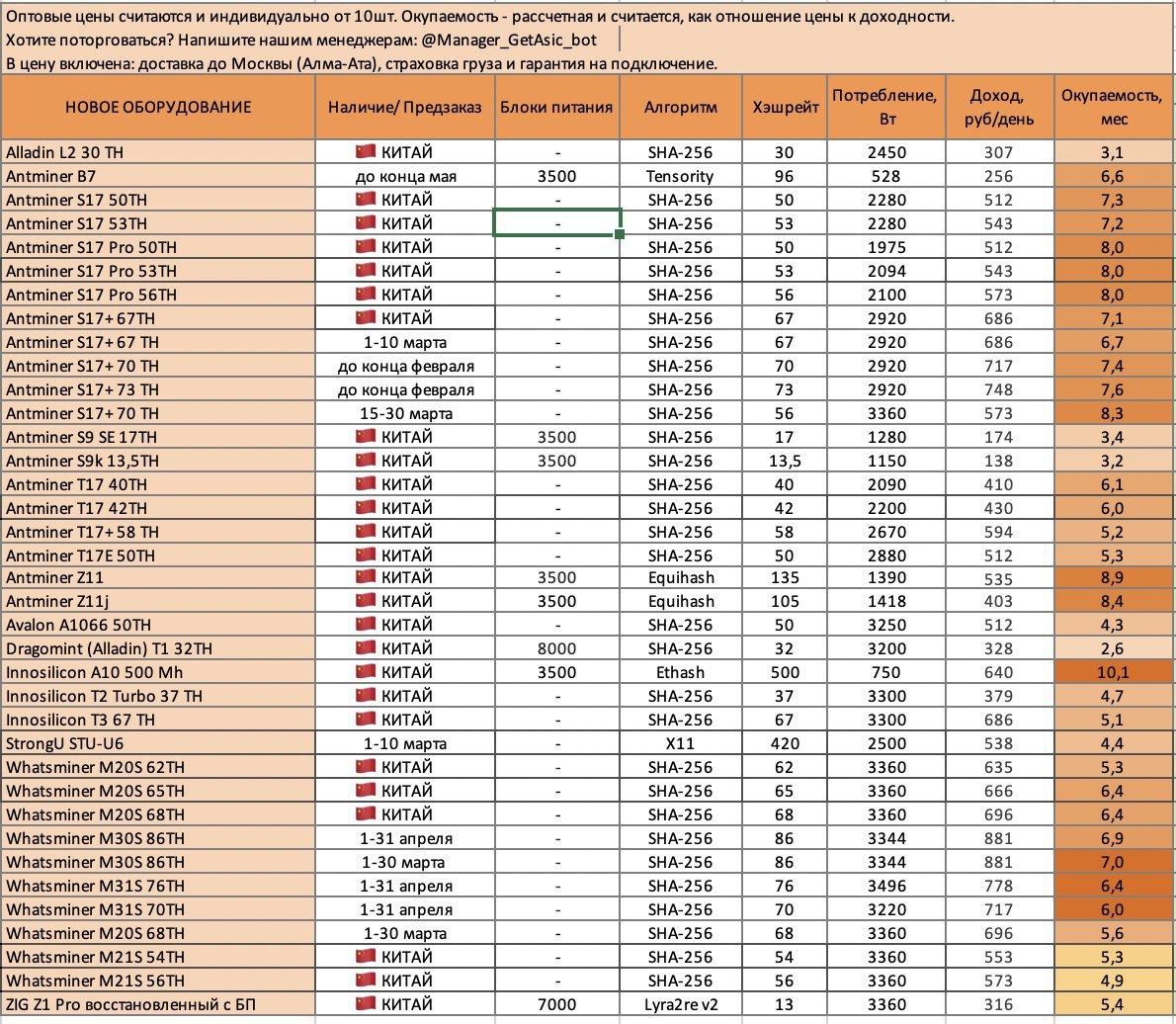1176x1024 pixels.
Task: Select the 'Alladin L2 30 TH' cell
Action: (x=158, y=152)
